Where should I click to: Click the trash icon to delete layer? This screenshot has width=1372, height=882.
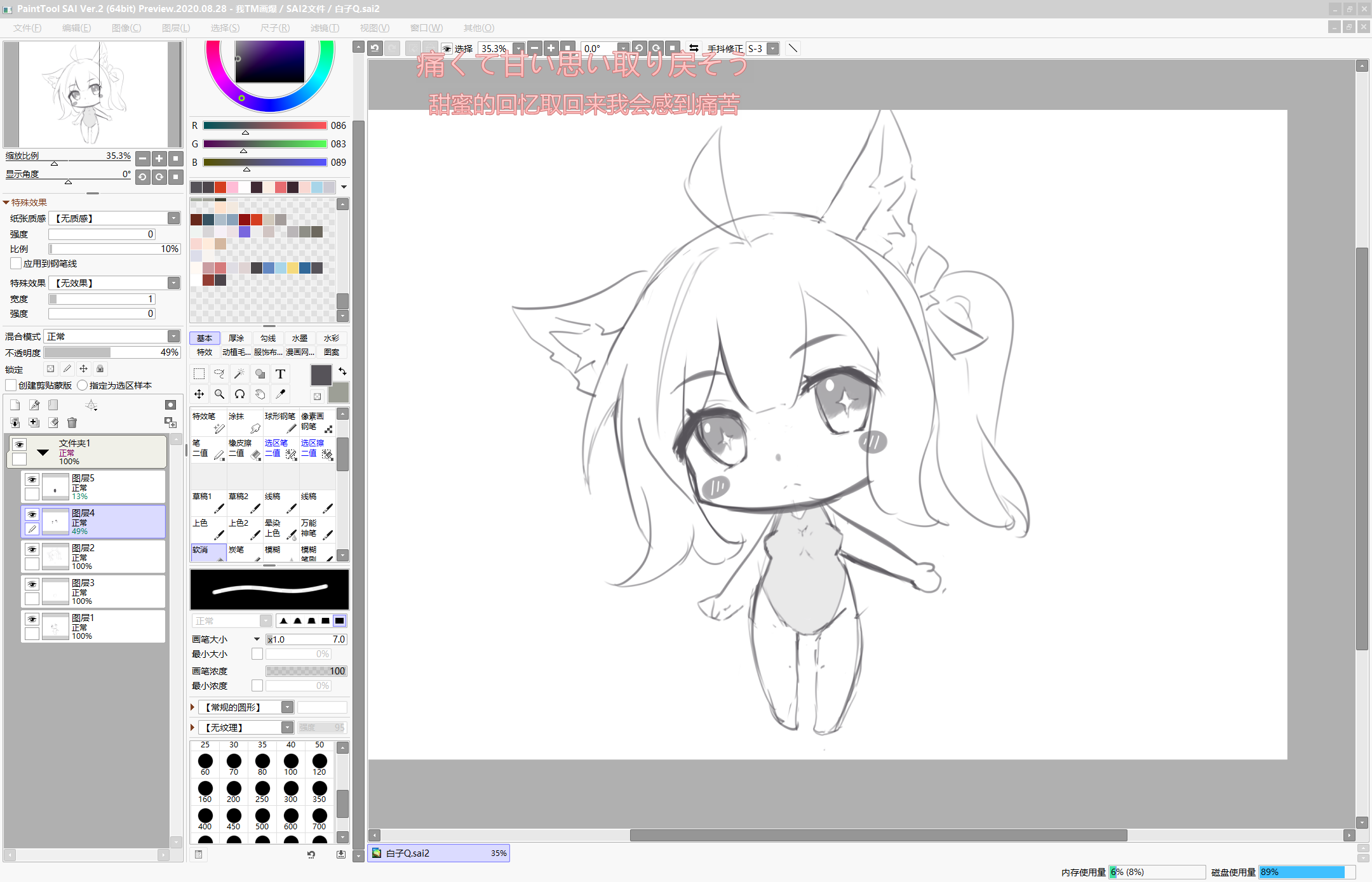72,423
